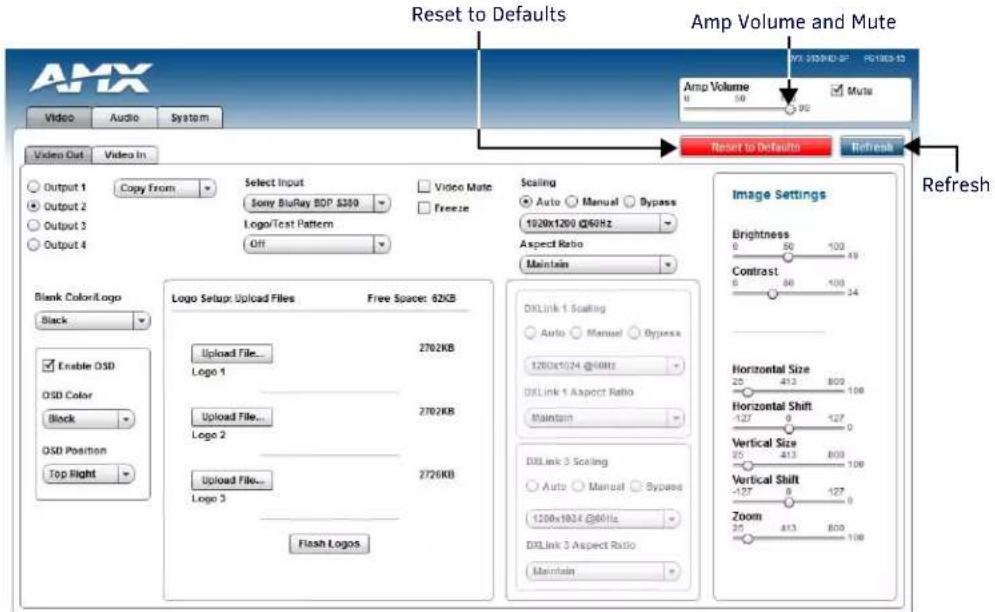
Task: Click Upload File for Logo 1
Action: tap(232, 354)
